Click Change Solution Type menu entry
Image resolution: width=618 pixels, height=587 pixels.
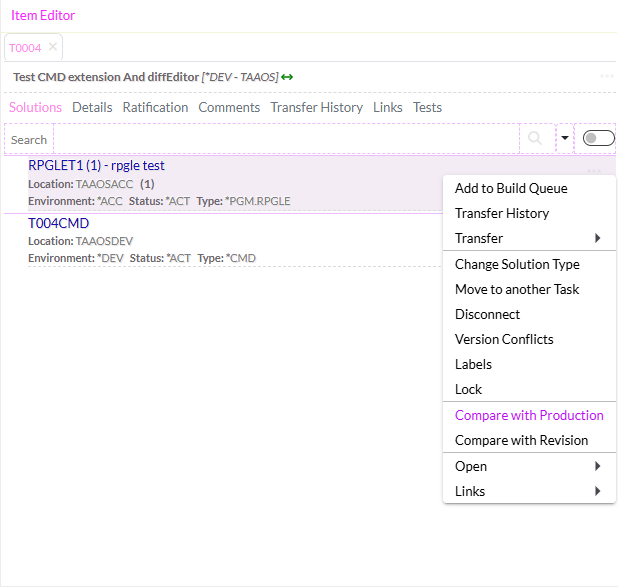tap(517, 264)
